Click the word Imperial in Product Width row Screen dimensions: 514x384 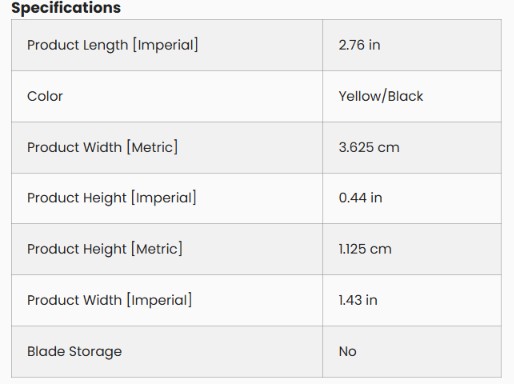click(159, 300)
